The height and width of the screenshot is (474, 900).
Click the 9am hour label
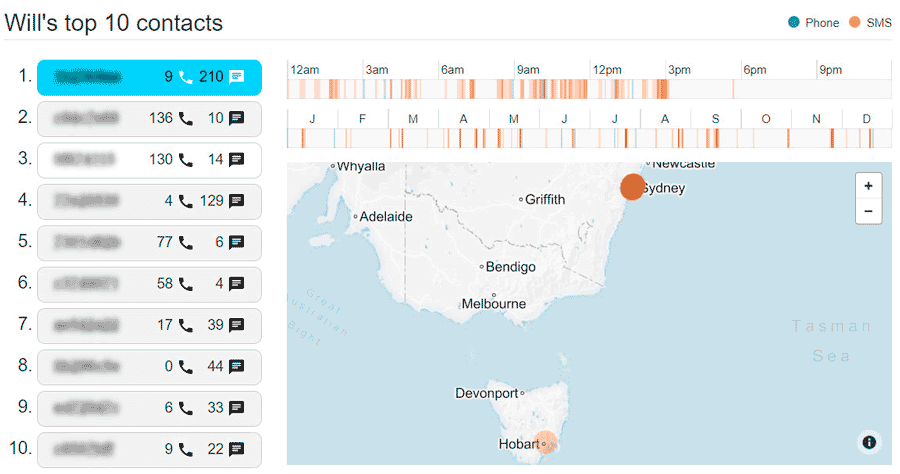527,70
